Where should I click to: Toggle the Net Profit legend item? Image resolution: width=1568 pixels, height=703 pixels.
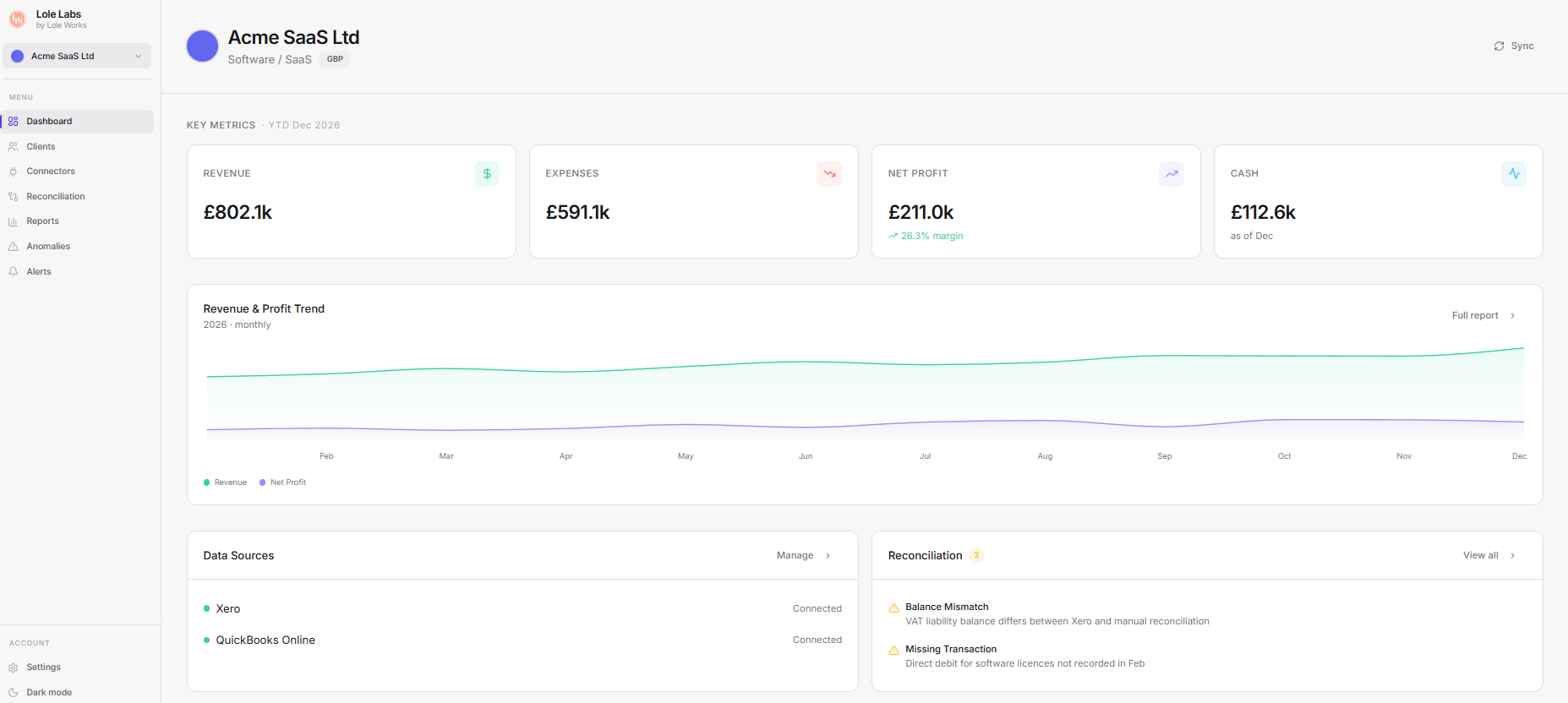tap(282, 482)
